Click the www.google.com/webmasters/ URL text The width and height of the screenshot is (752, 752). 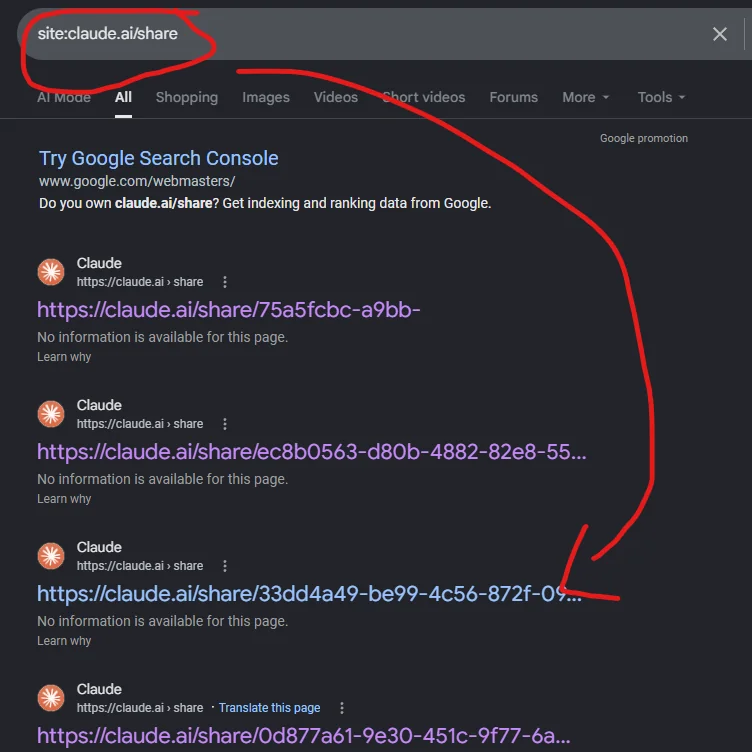pyautogui.click(x=137, y=181)
